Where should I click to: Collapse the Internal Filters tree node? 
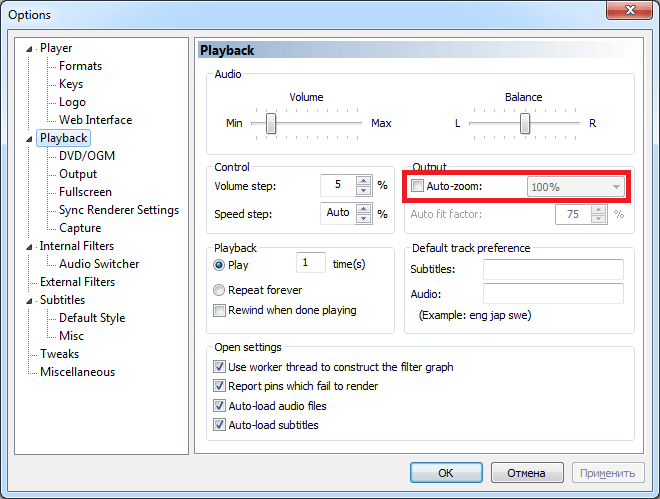(x=30, y=246)
